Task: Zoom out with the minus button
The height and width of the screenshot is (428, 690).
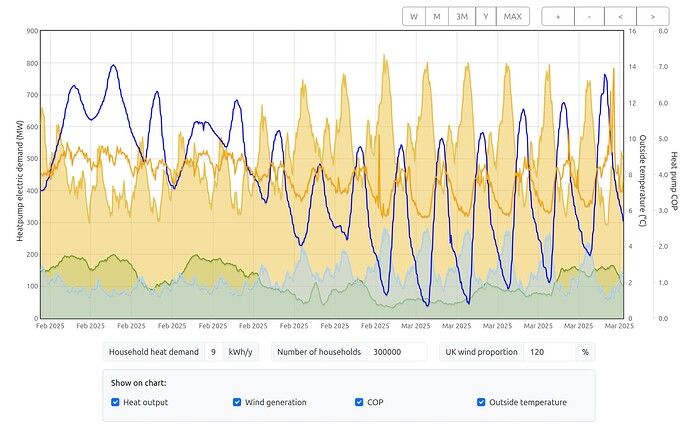Action: pyautogui.click(x=589, y=16)
